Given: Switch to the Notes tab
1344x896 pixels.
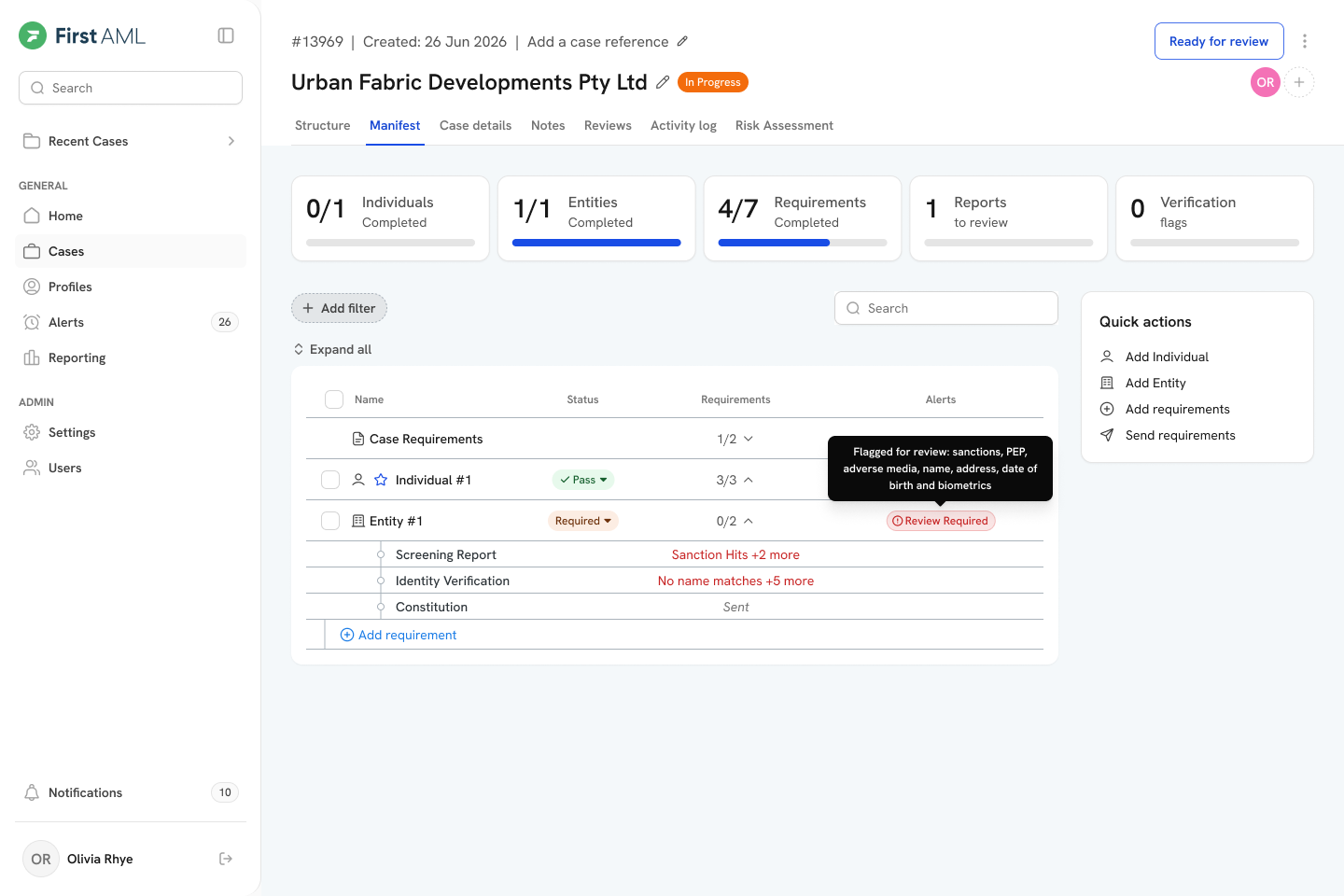Looking at the screenshot, I should pyautogui.click(x=548, y=125).
